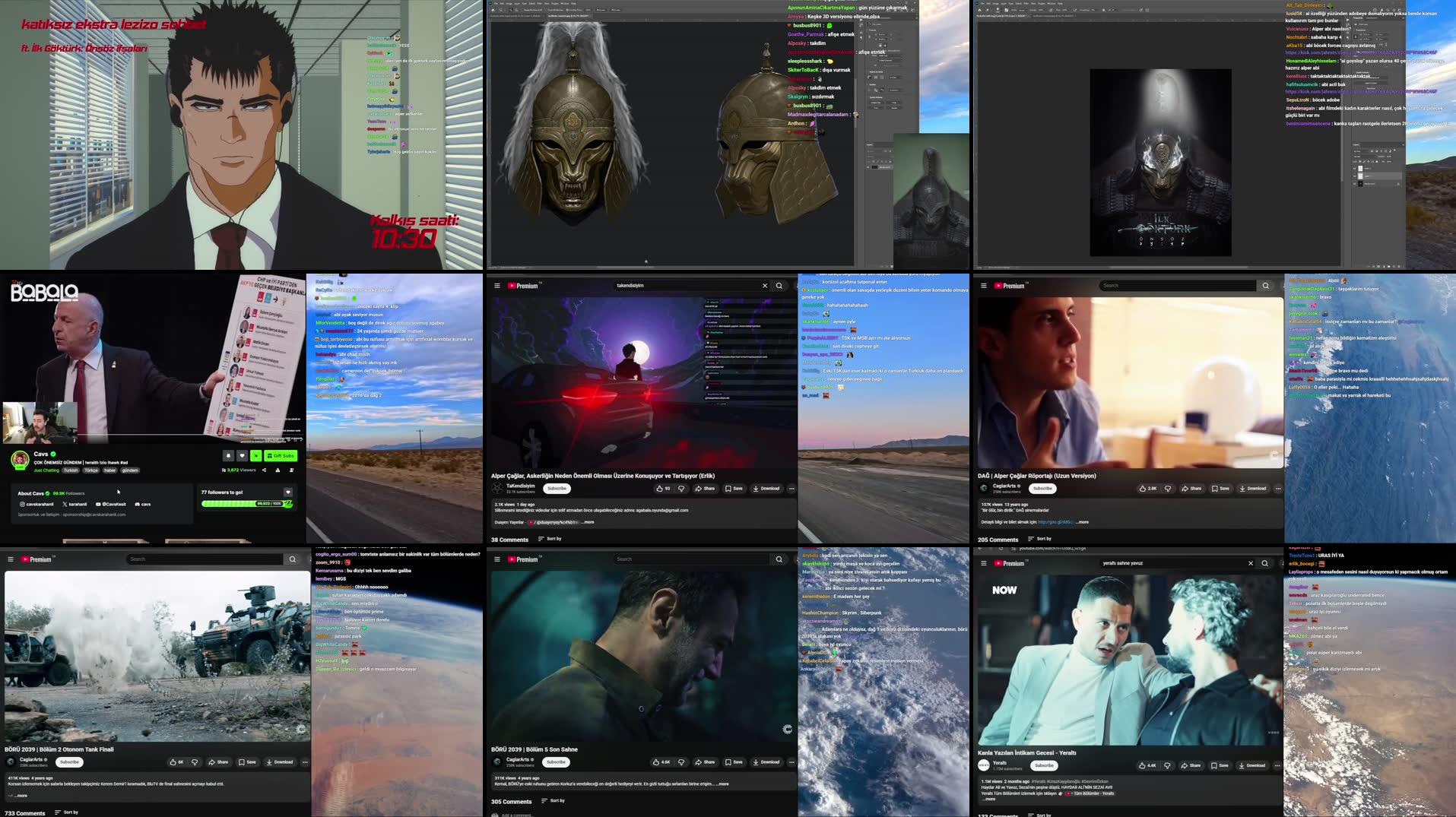Click the gündem tag on Cavs' stream
This screenshot has width=1456, height=817.
point(130,470)
